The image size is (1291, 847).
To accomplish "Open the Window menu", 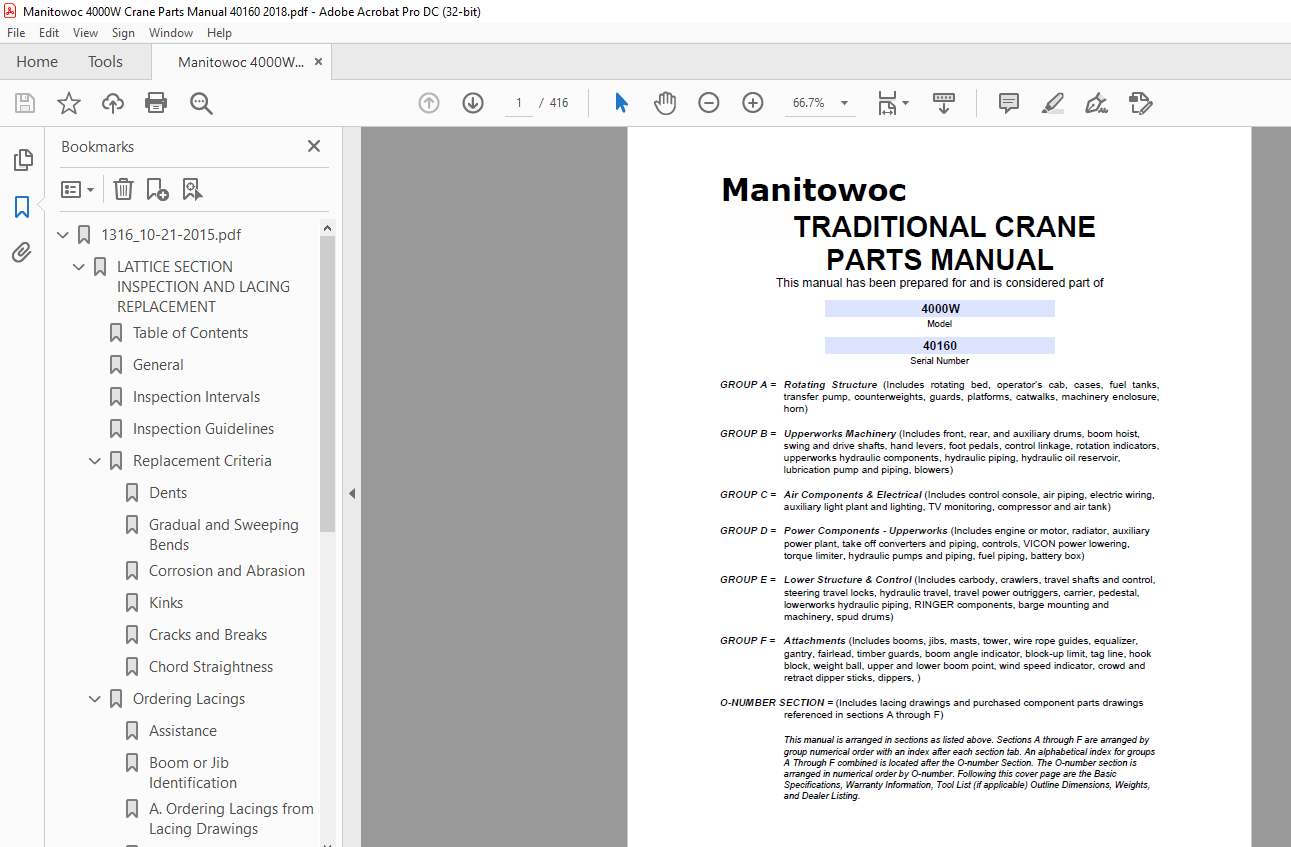I will coord(171,33).
